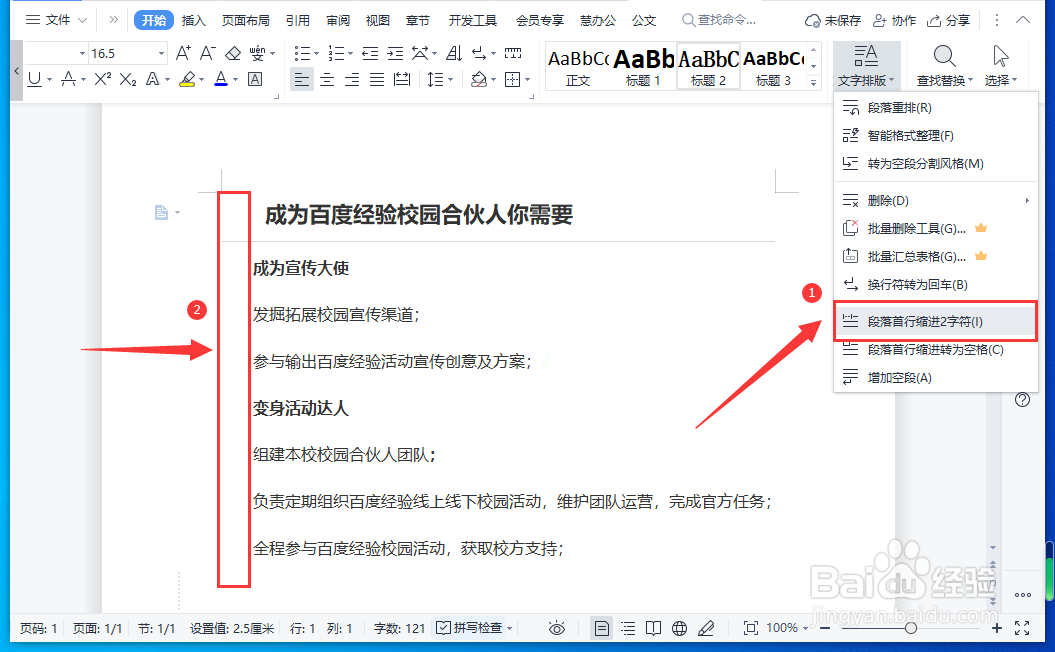Click the 查找替换 magnifier button
The height and width of the screenshot is (652, 1055).
pyautogui.click(x=945, y=65)
